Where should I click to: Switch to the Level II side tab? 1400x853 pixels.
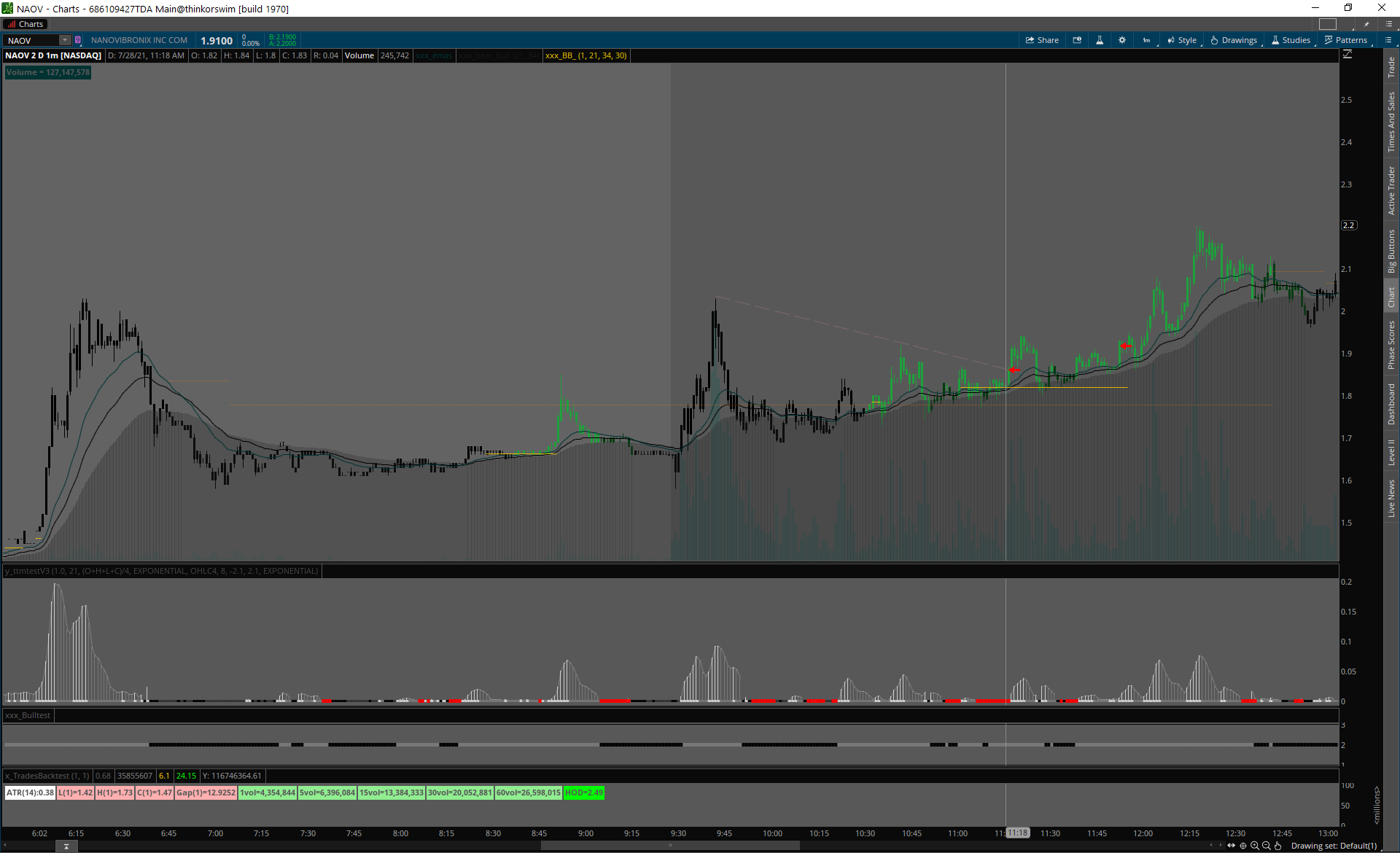click(1391, 452)
